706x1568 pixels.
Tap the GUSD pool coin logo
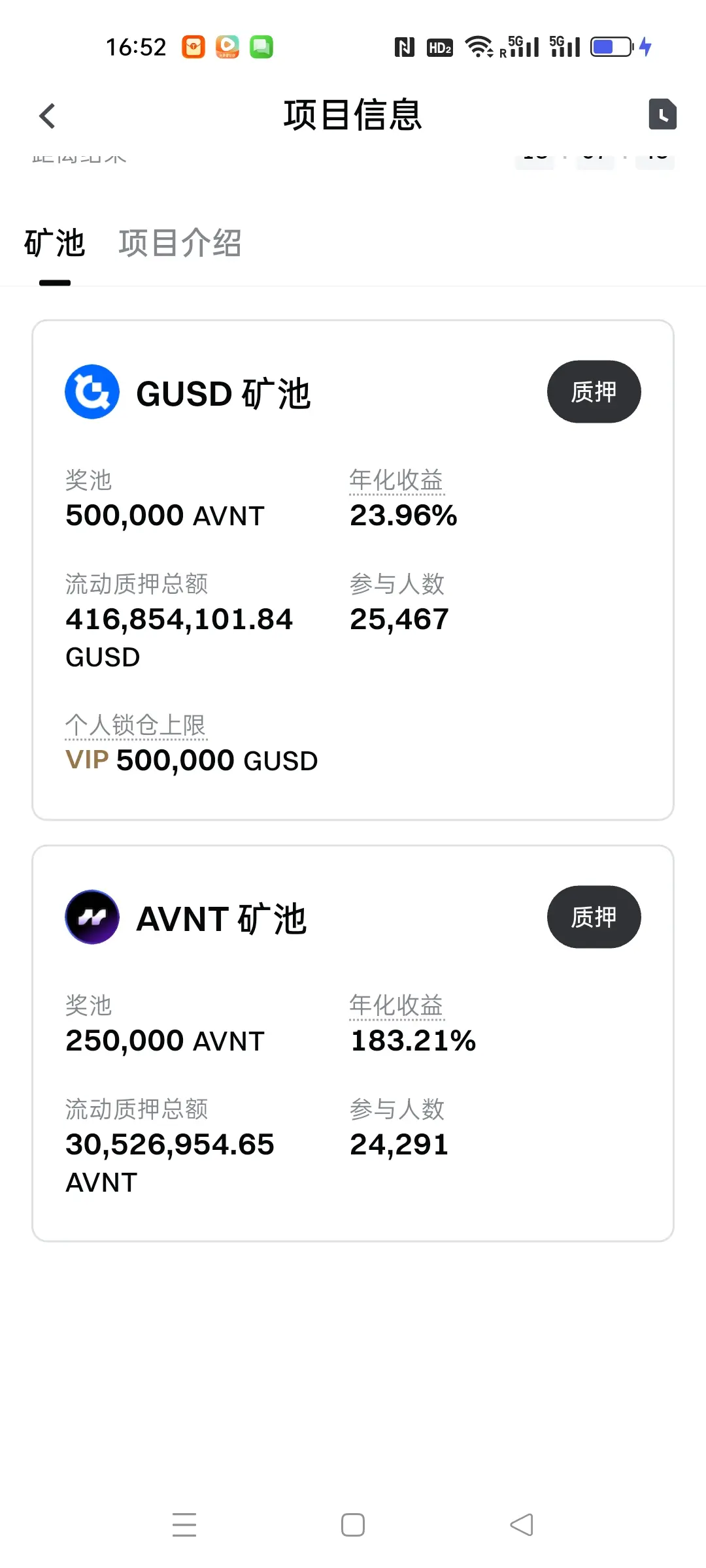click(92, 392)
